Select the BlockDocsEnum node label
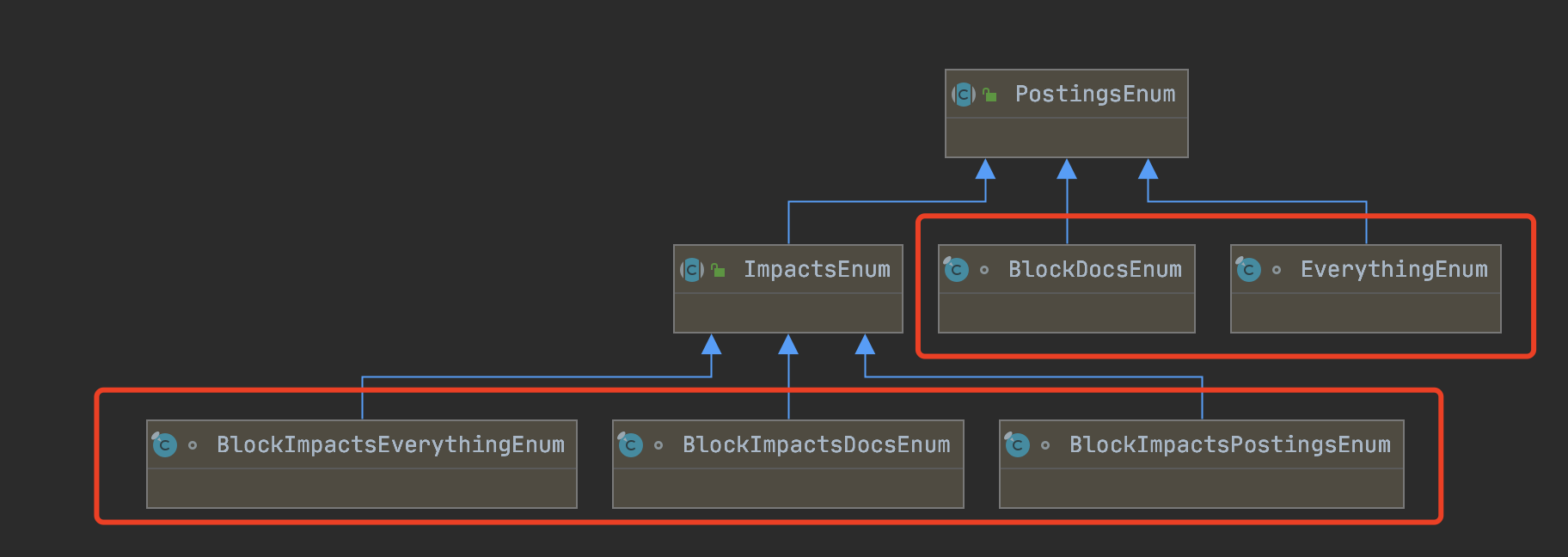1568x557 pixels. (x=1095, y=269)
